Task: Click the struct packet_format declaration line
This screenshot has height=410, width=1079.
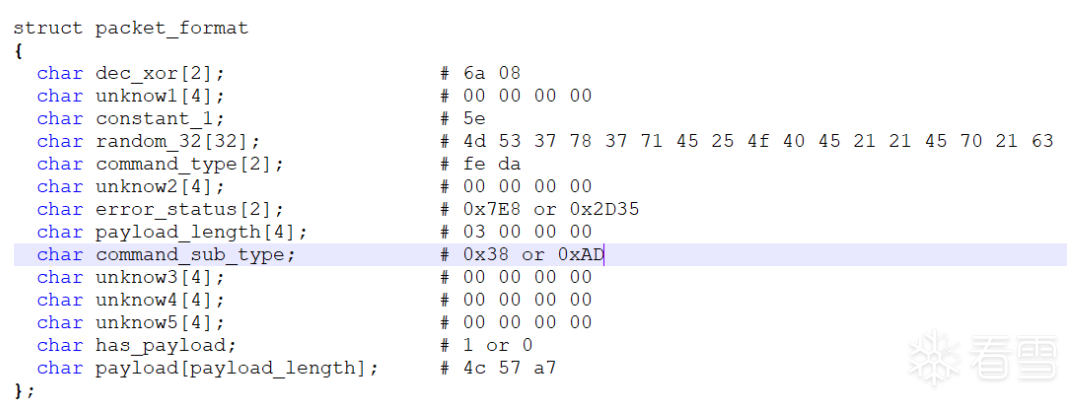Action: pos(130,28)
